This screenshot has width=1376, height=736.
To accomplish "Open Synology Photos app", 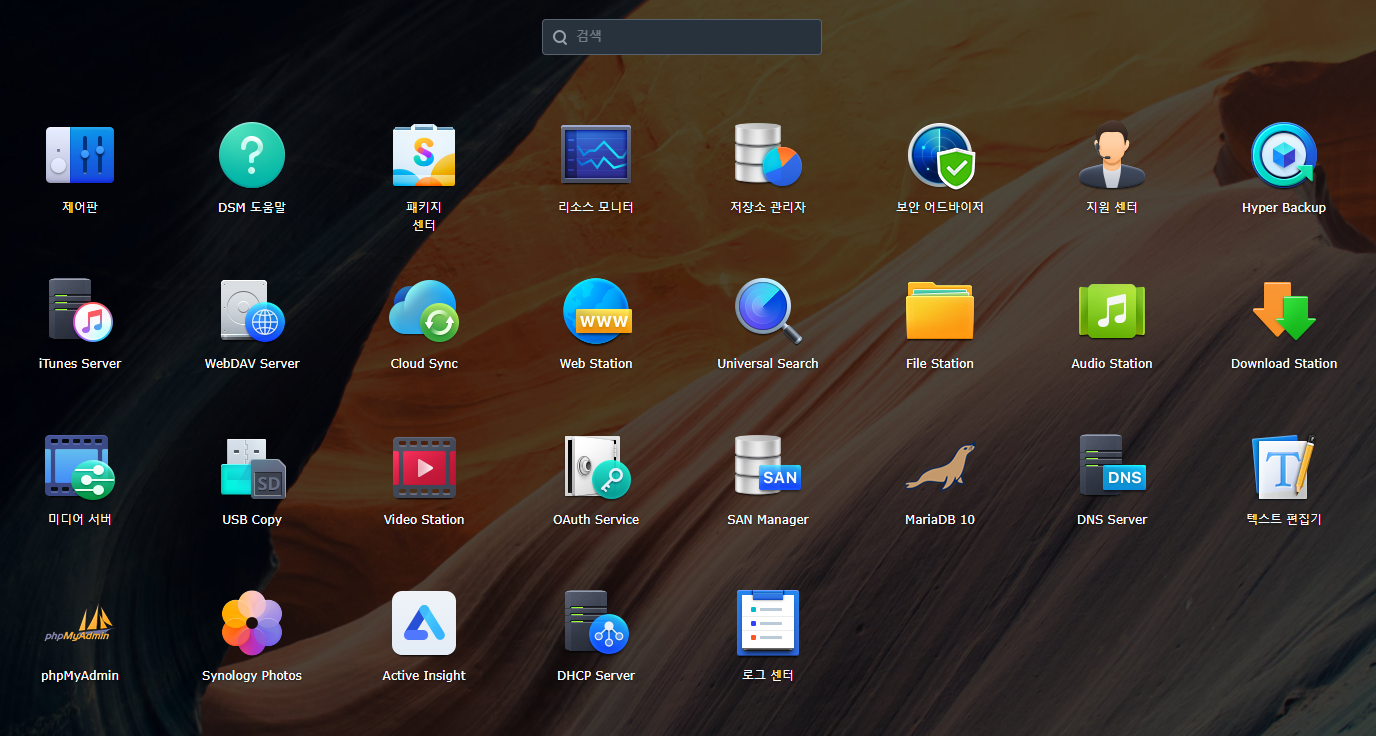I will click(x=252, y=623).
